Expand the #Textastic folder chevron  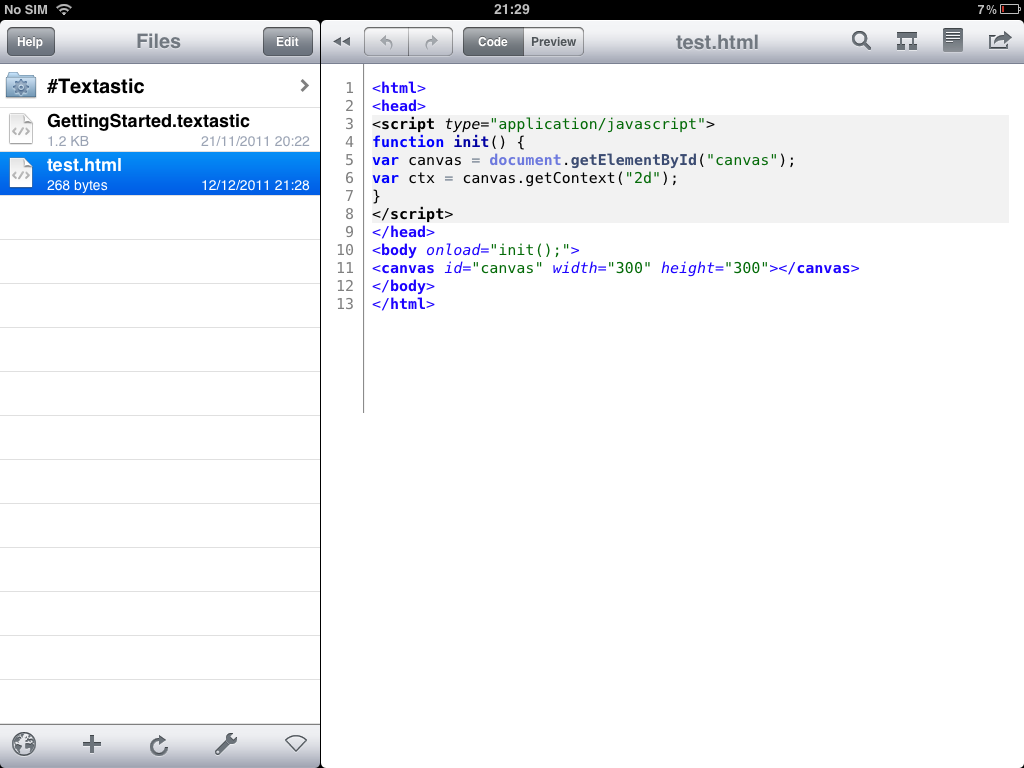point(304,86)
